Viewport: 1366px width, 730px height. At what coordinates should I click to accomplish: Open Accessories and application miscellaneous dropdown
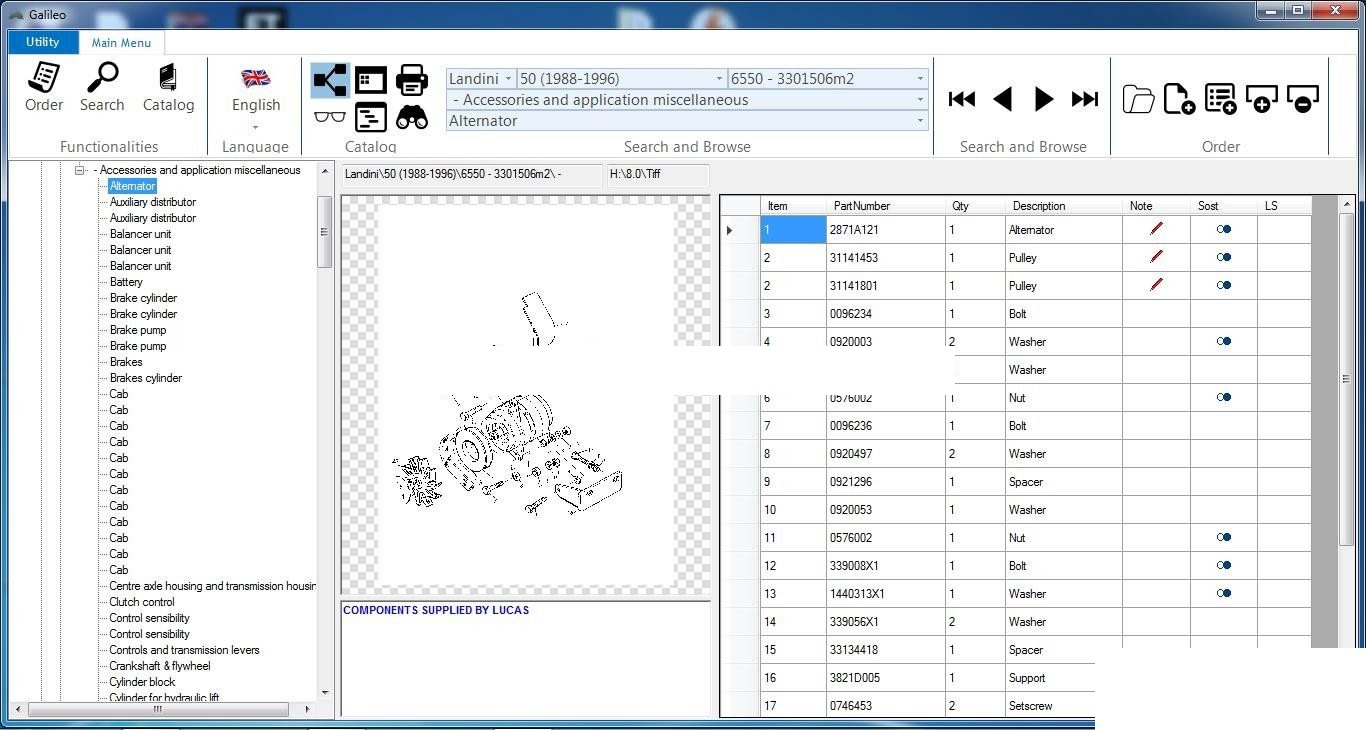coord(920,100)
